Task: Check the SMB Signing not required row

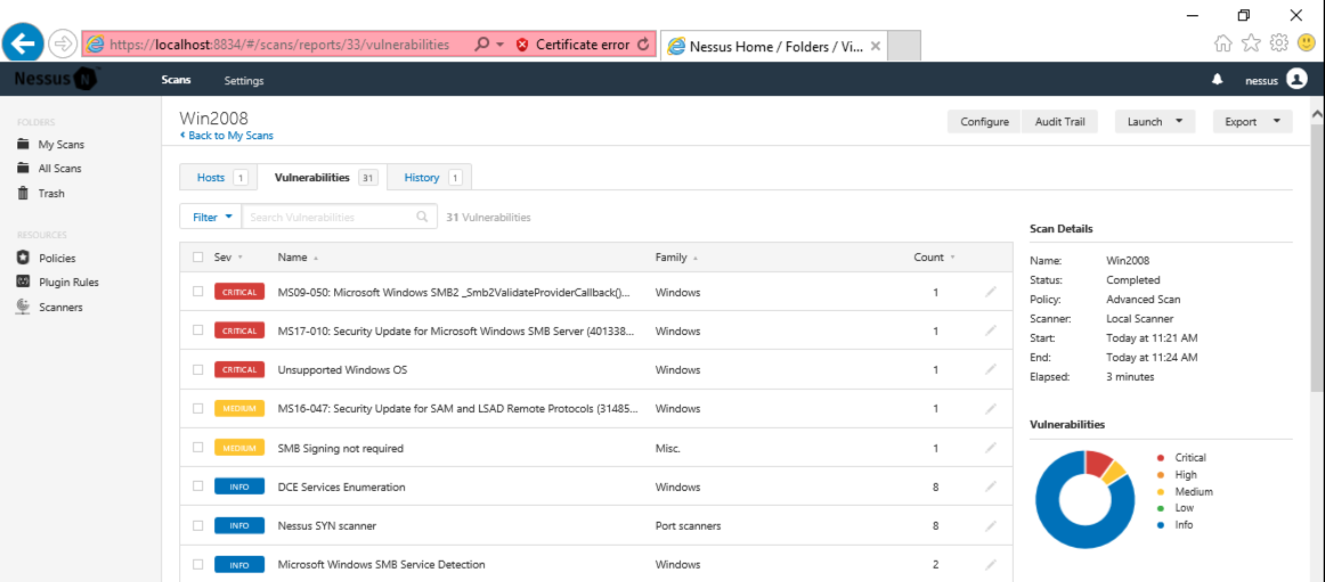Action: 198,448
